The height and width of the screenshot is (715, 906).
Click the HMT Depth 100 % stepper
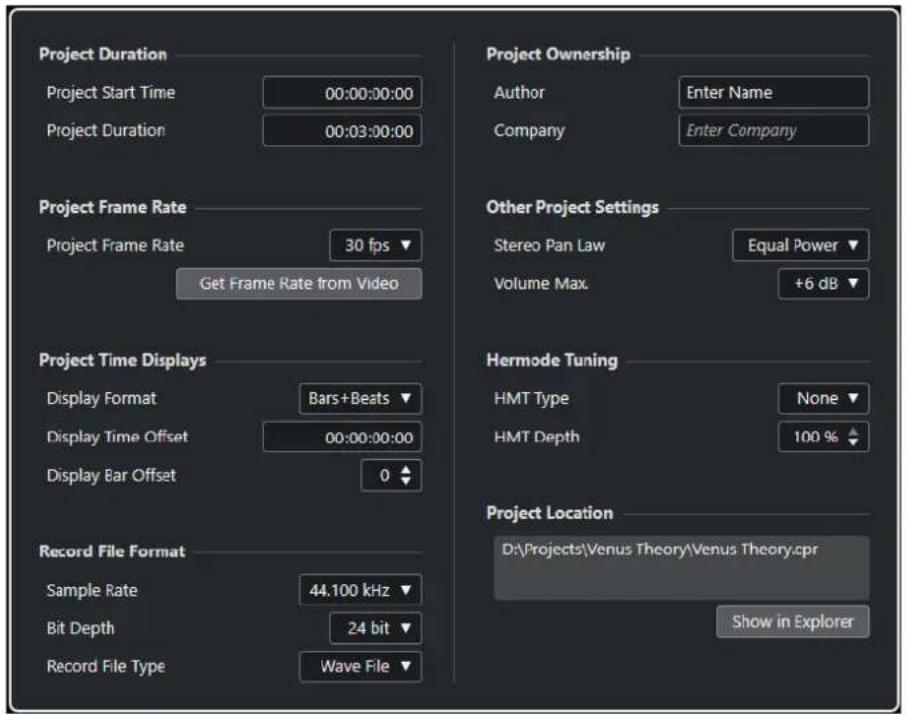[823, 437]
